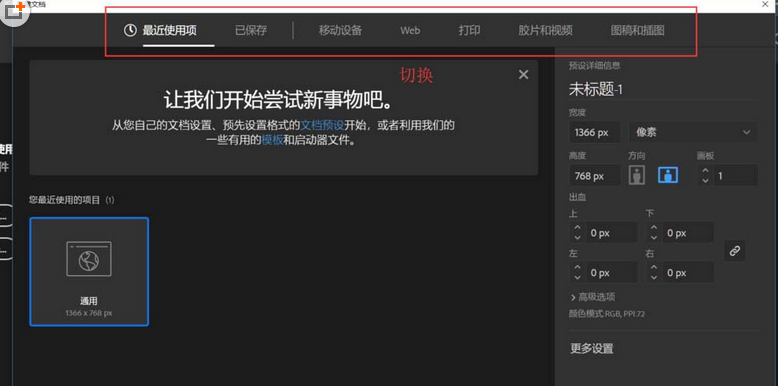Image resolution: width=778 pixels, height=386 pixels.
Task: Click the 右 bleed input field
Action: (x=688, y=273)
